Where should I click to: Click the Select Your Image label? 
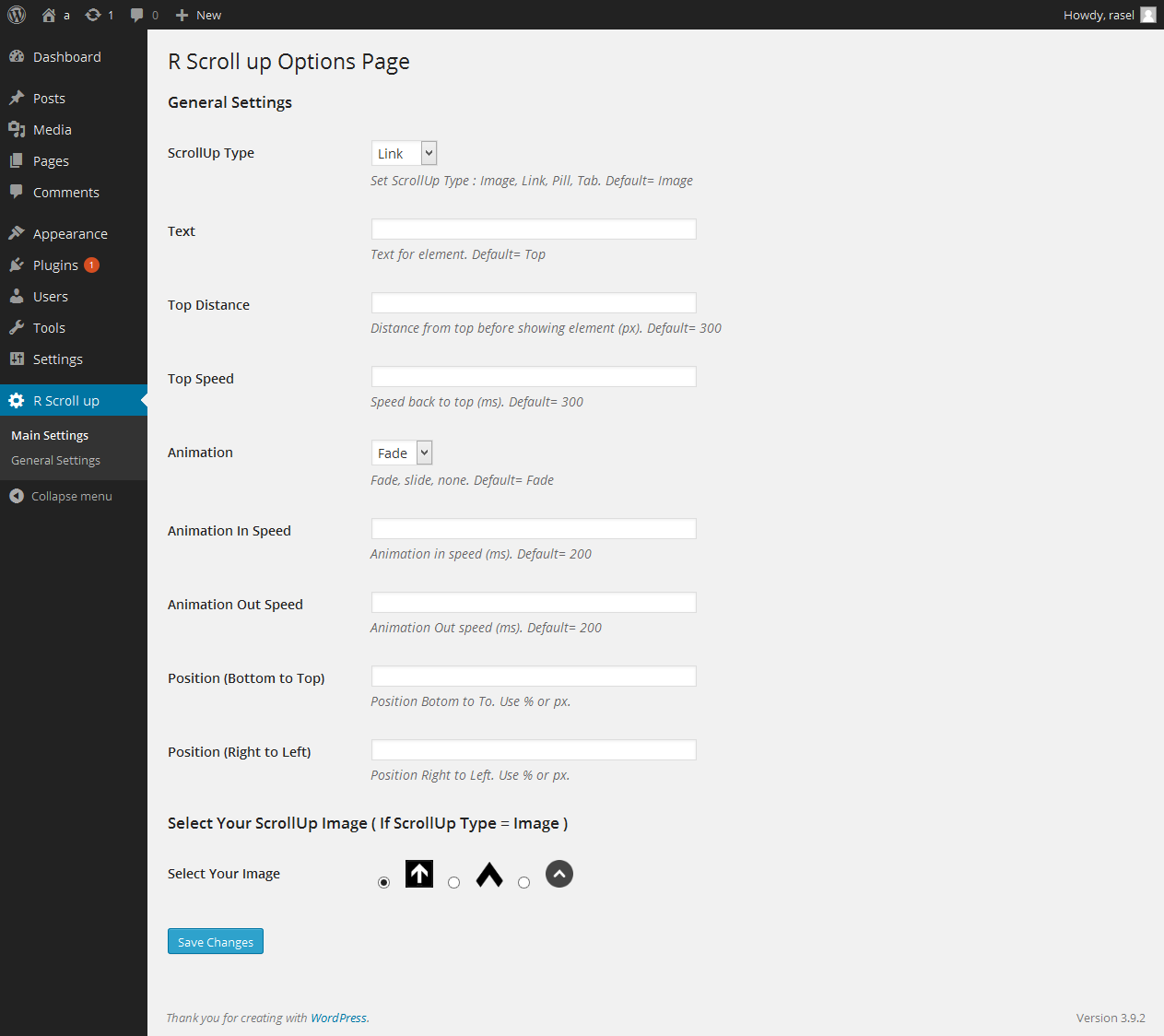pyautogui.click(x=224, y=874)
